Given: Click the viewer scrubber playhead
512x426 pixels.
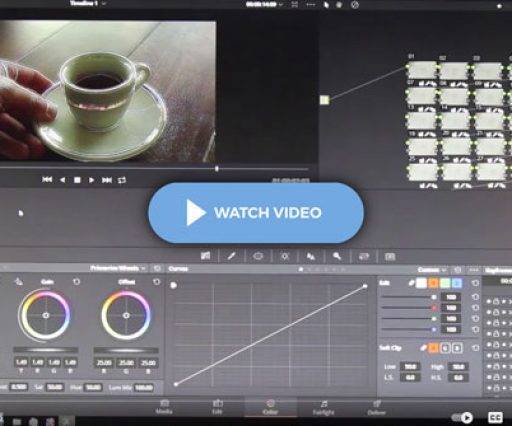Looking at the screenshot, I should pyautogui.click(x=217, y=169).
